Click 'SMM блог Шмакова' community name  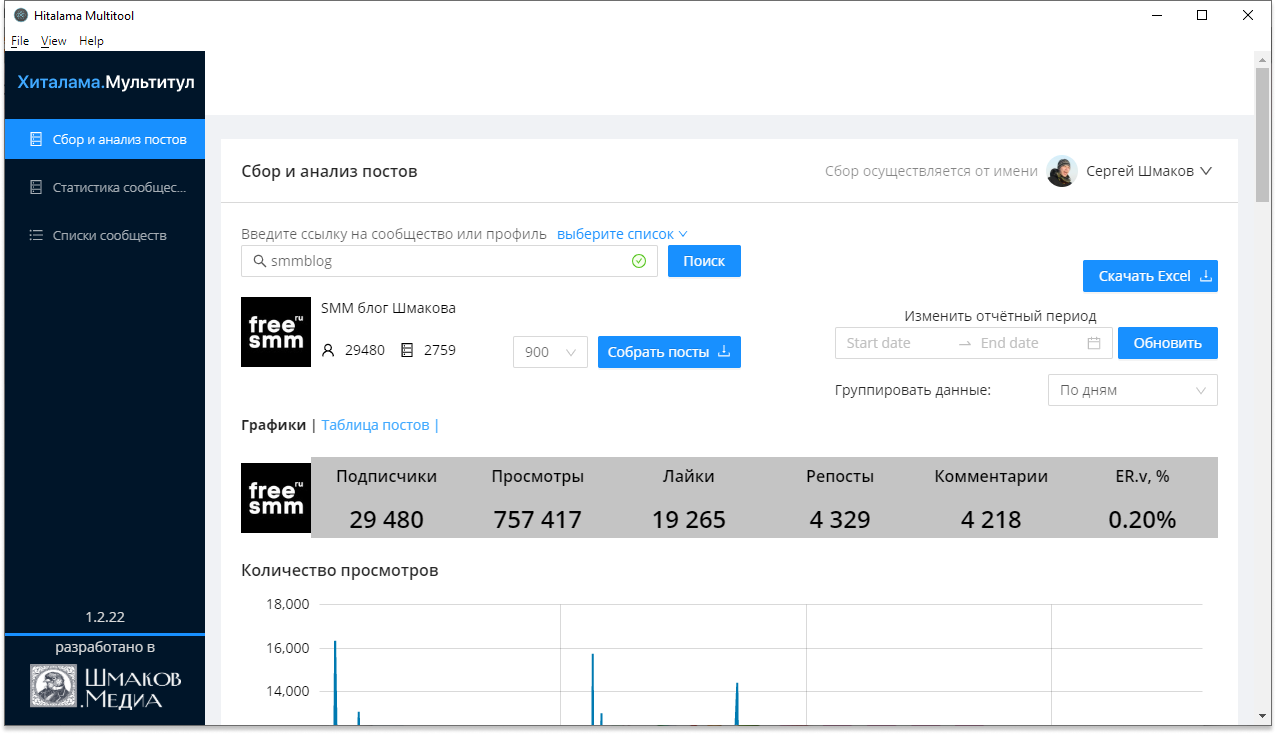coord(388,308)
